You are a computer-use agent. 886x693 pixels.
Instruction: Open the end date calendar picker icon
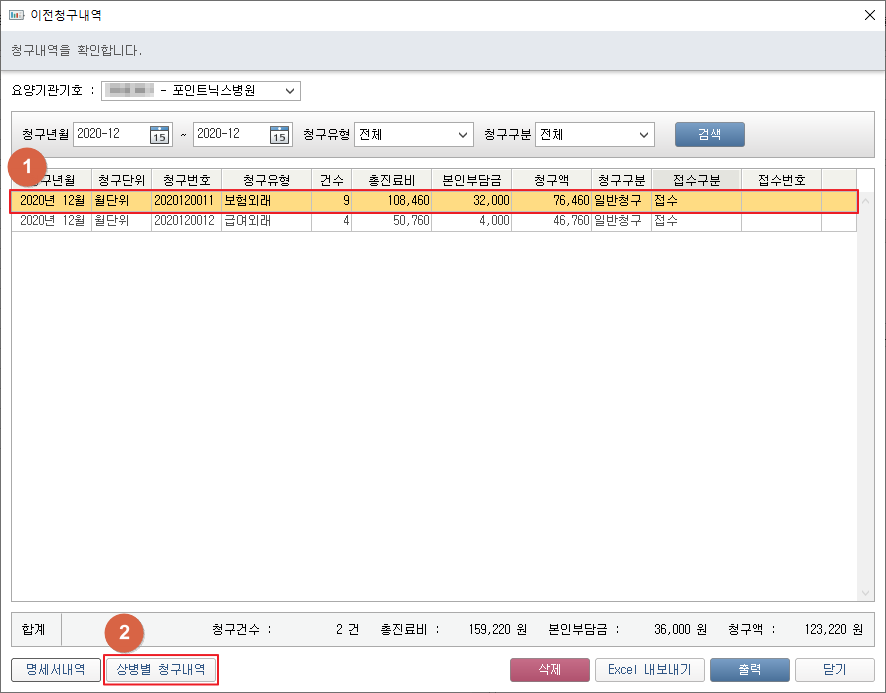280,135
